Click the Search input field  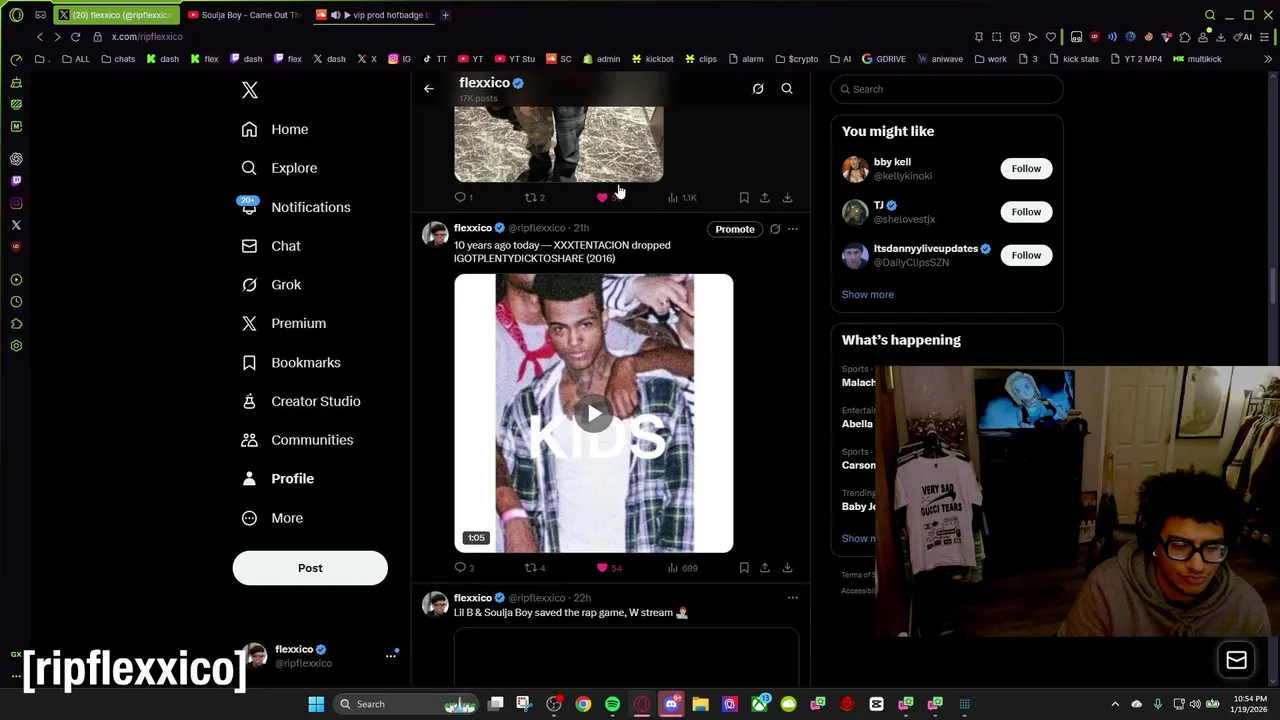947,89
